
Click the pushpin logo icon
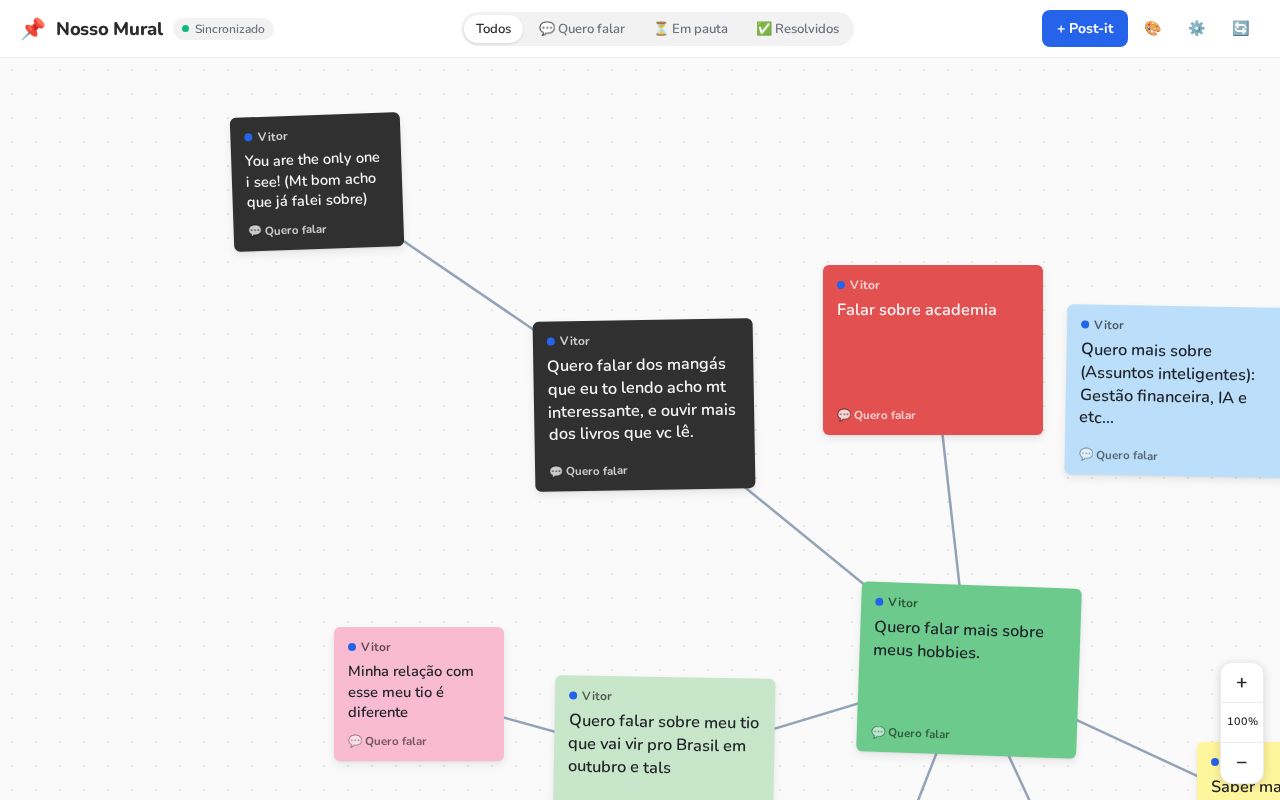coord(33,29)
